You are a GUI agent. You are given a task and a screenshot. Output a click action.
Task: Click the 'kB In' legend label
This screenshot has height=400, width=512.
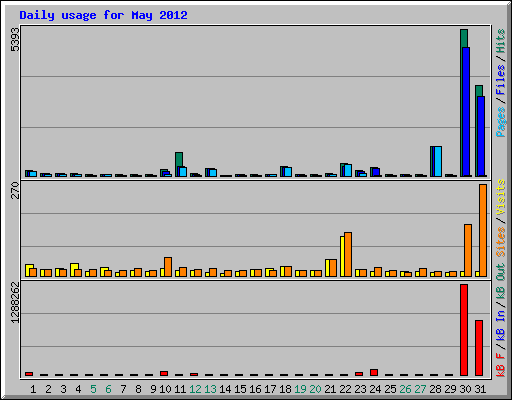(501, 324)
